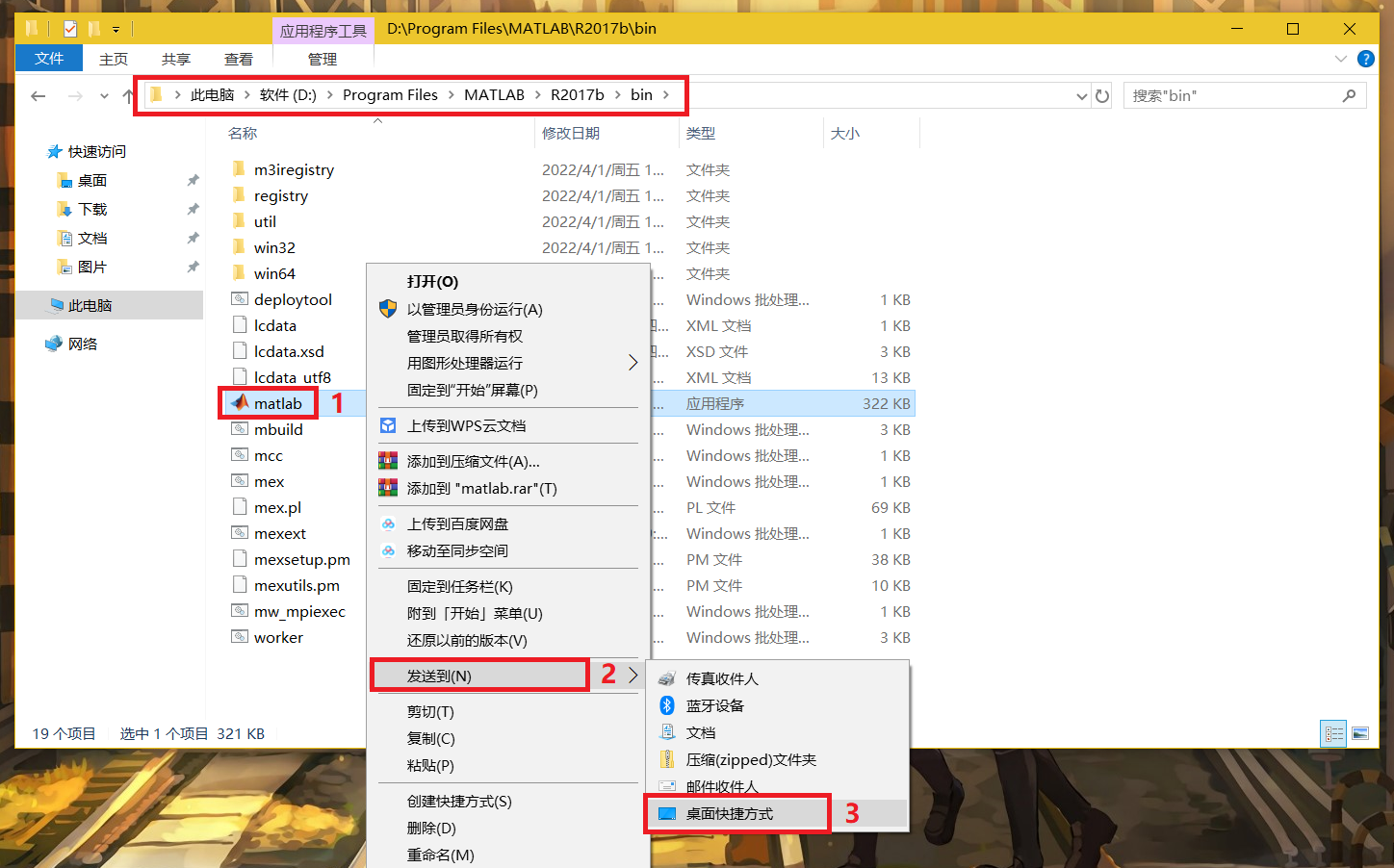The height and width of the screenshot is (868, 1394).
Task: Sort by 修改日期 column header
Action: (570, 133)
